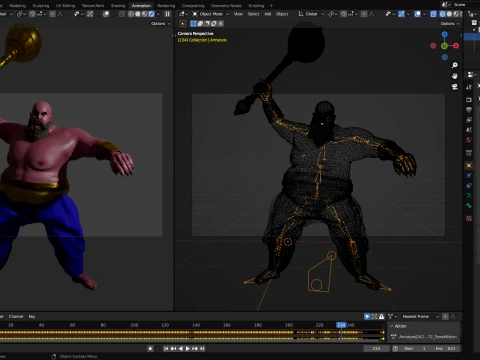Toggle the camera view icon
480x360 pixels.
(455, 87)
